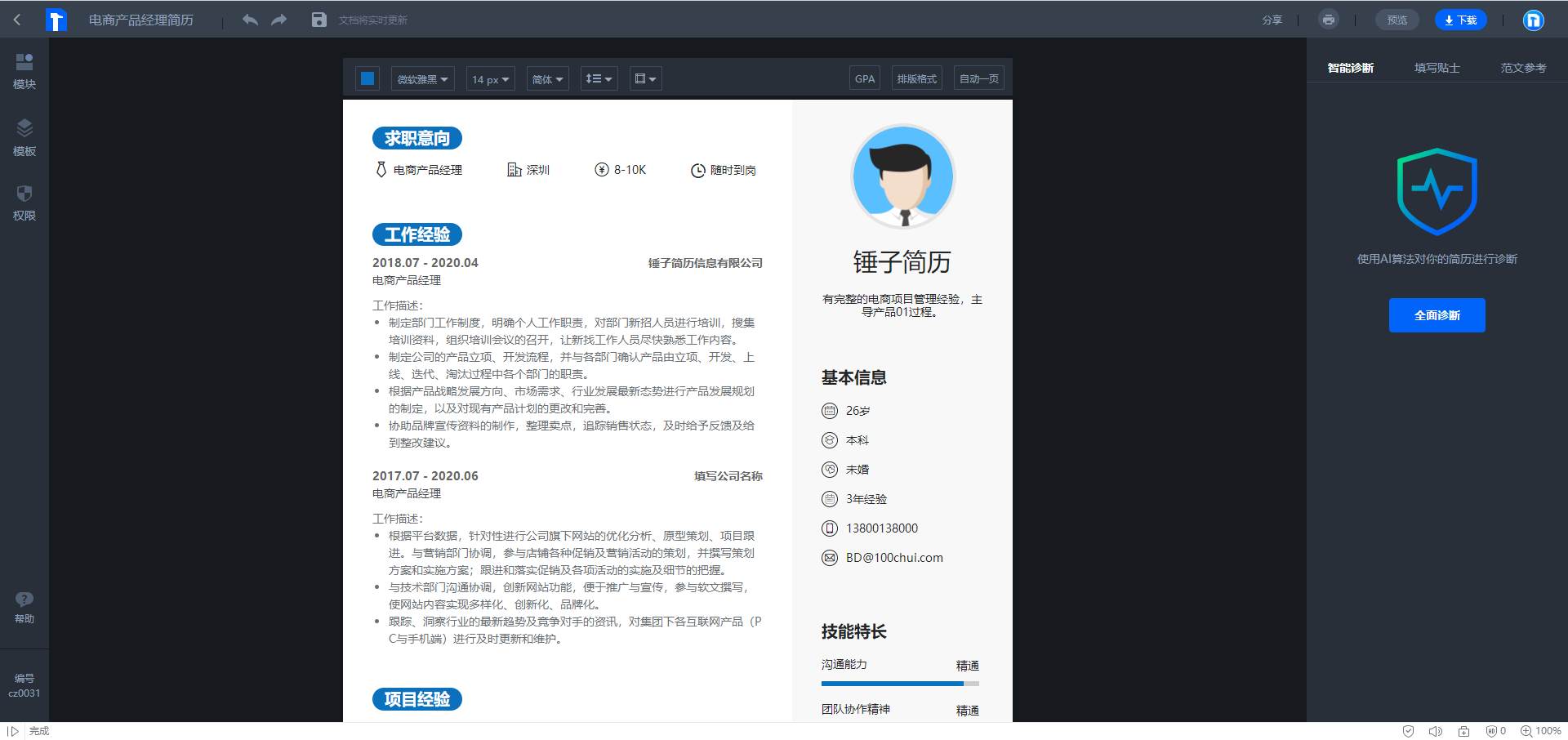
Task: Click the browser security shield status icon
Action: coord(1408,731)
